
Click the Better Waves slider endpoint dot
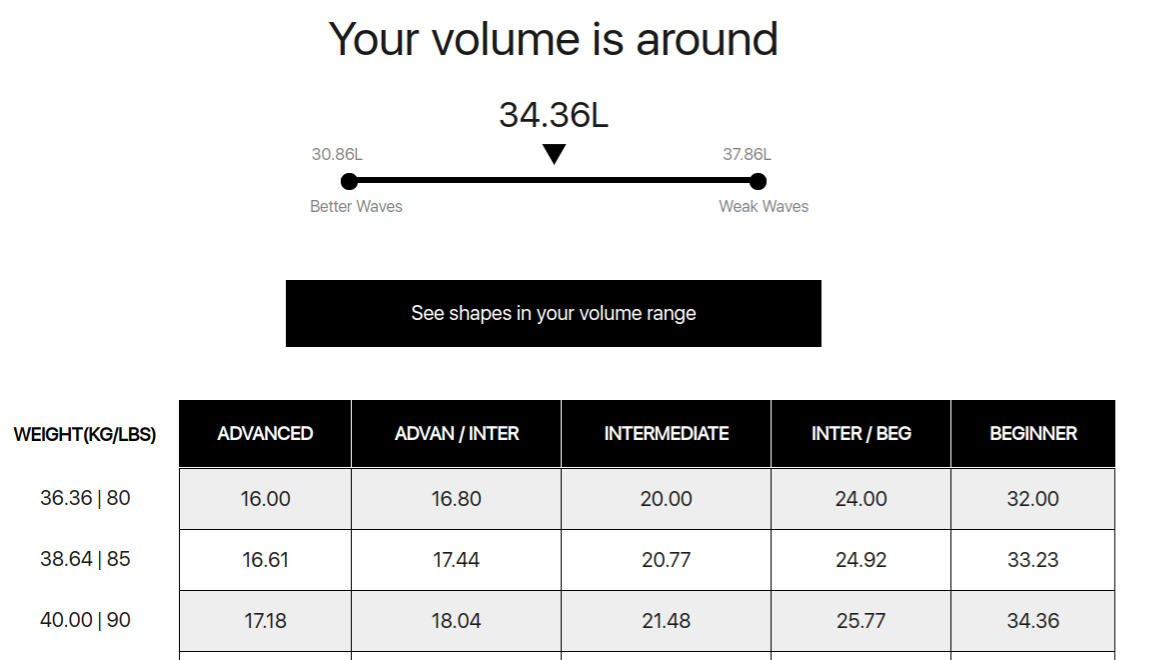click(349, 181)
